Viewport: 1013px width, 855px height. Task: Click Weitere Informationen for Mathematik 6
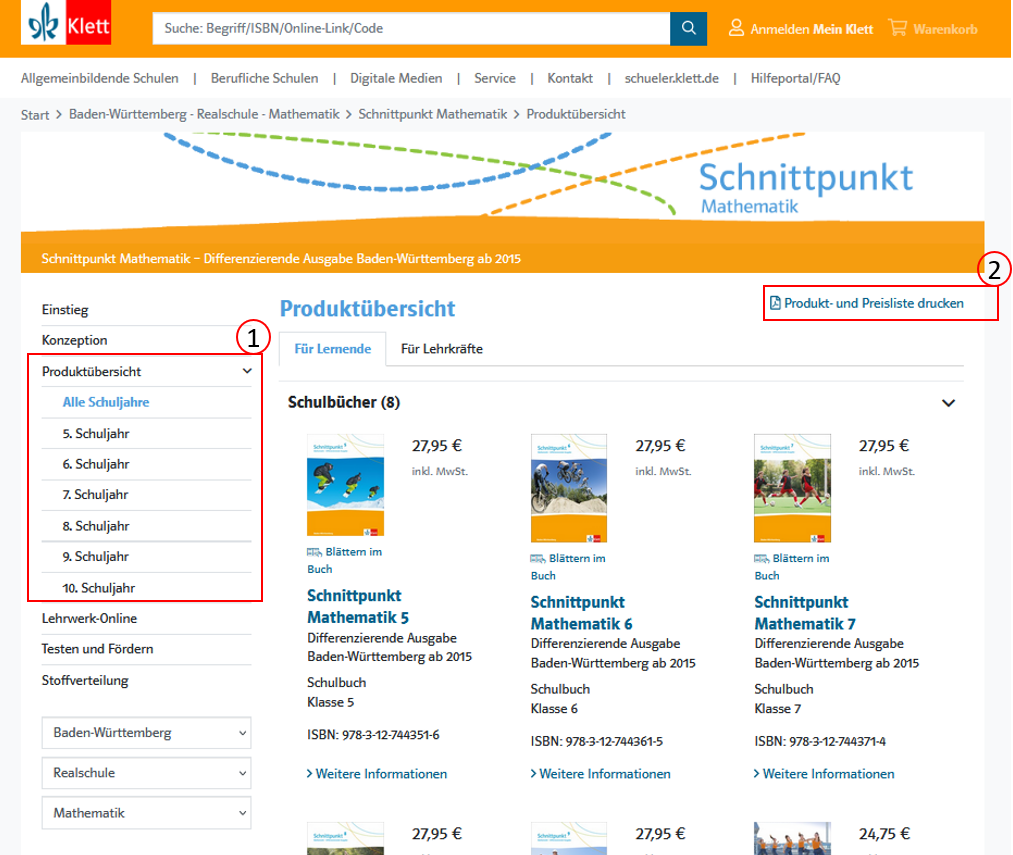(x=600, y=774)
